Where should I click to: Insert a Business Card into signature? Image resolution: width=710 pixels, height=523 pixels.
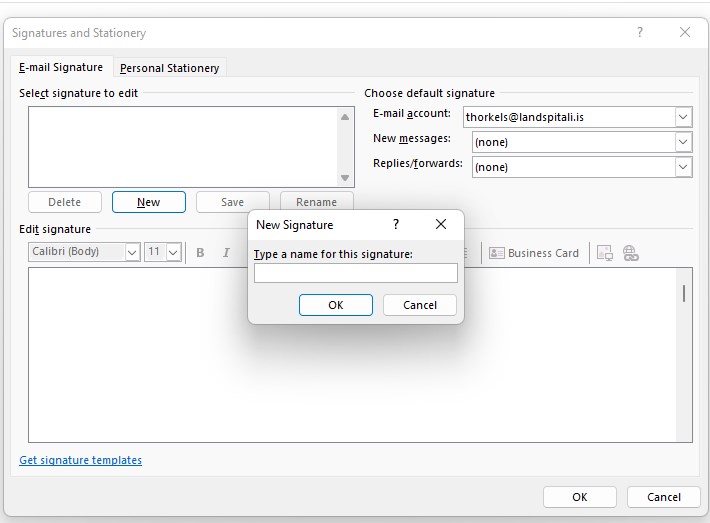tap(534, 253)
